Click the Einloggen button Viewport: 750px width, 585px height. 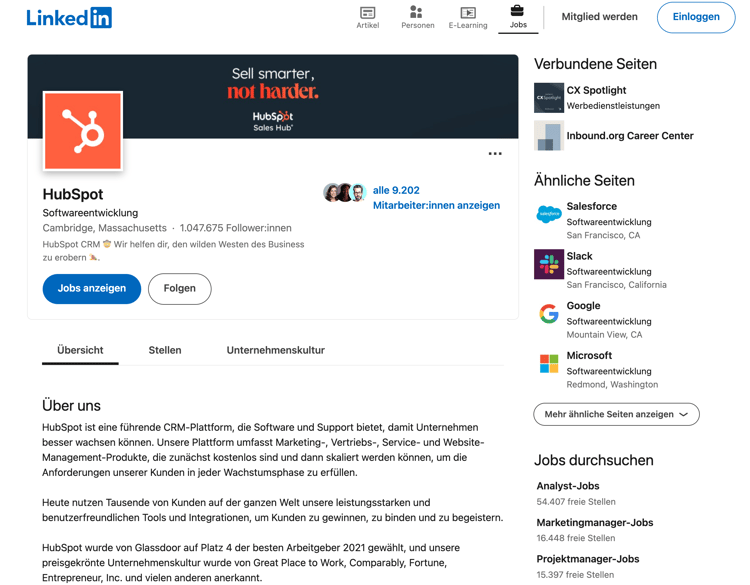click(x=696, y=17)
